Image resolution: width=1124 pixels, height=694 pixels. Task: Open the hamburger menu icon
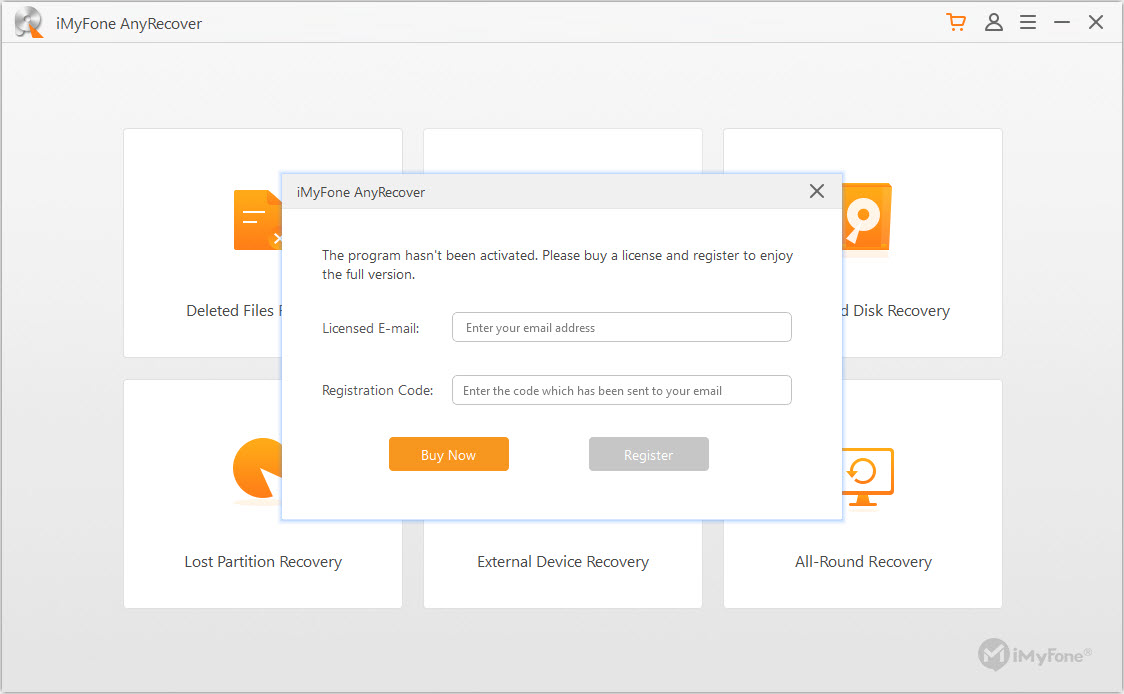click(x=1028, y=21)
